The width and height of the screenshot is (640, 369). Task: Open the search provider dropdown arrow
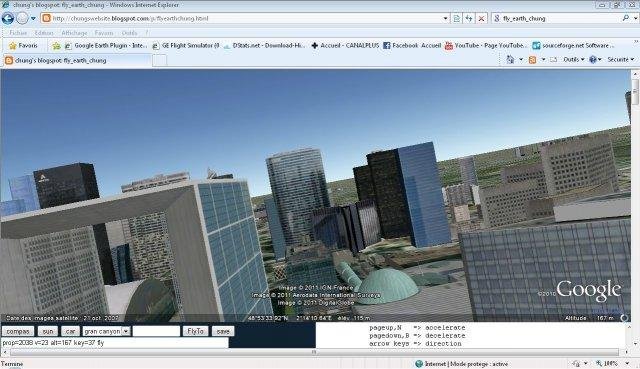636,19
